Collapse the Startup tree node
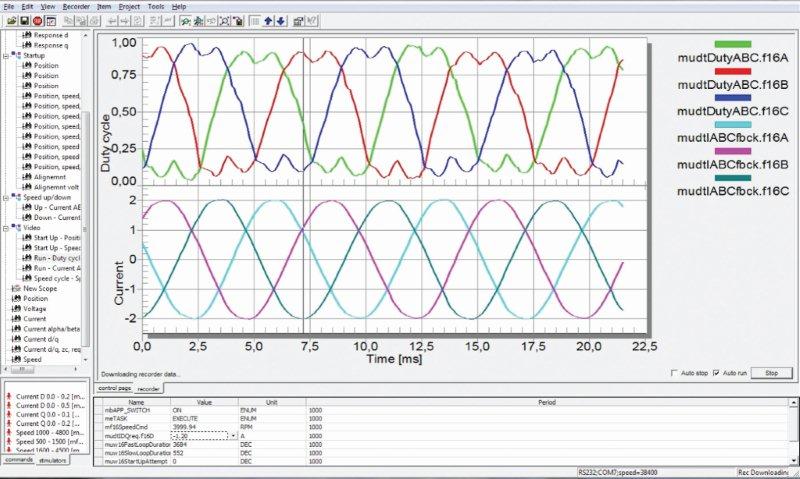This screenshot has width=800, height=479. (x=6, y=56)
